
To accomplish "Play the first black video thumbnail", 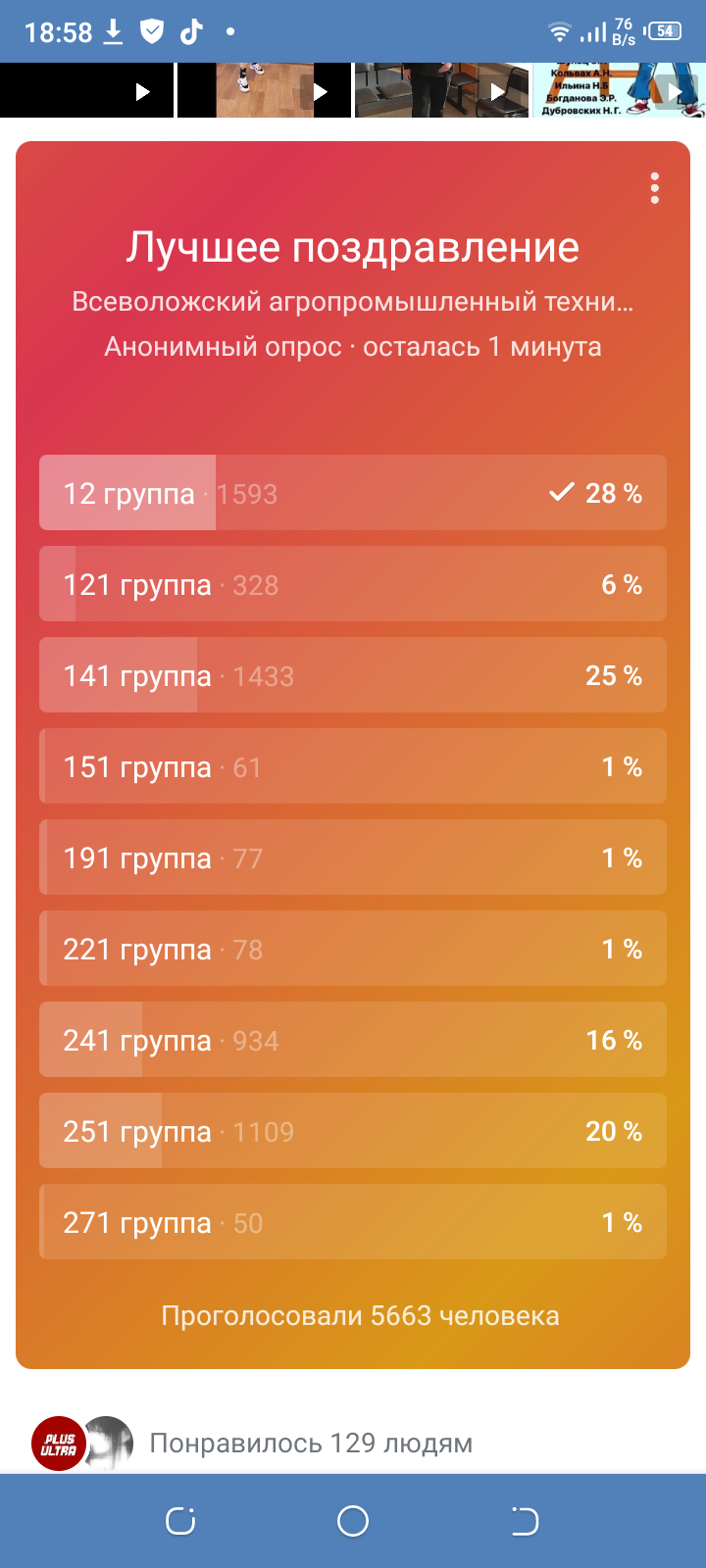I will coord(86,90).
